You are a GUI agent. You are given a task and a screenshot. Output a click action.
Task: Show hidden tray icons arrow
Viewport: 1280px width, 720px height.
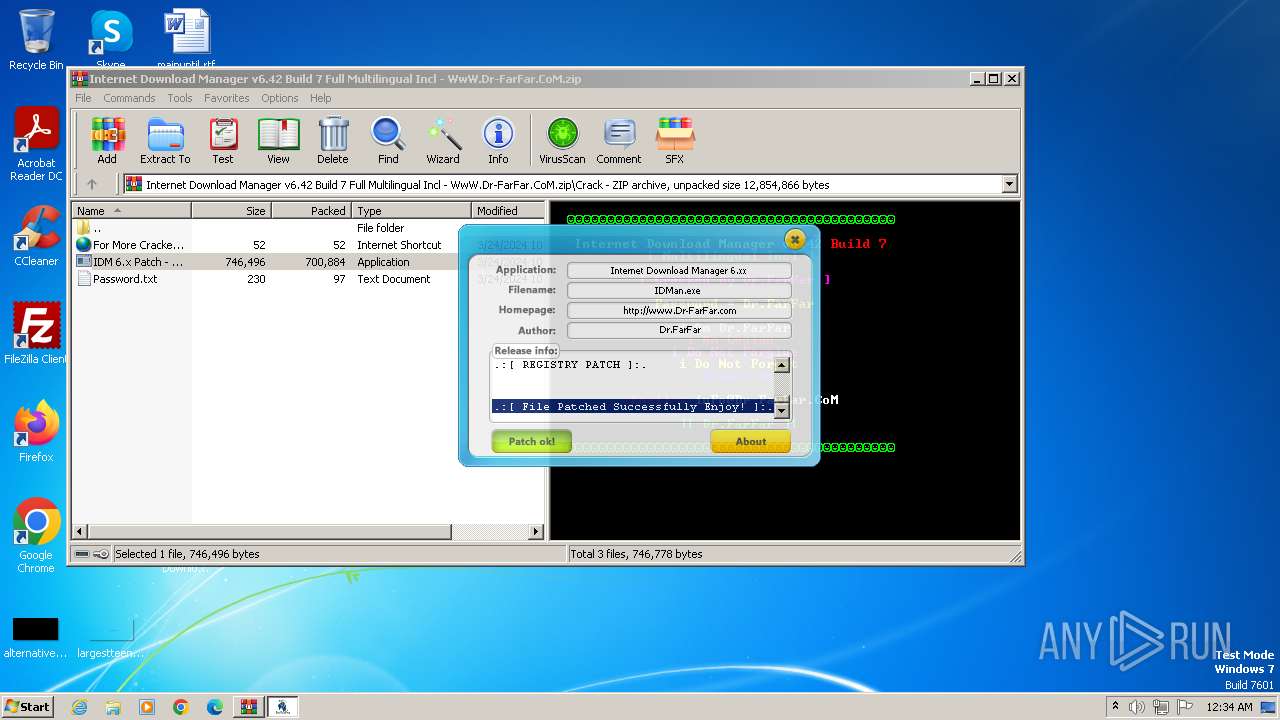(1115, 707)
